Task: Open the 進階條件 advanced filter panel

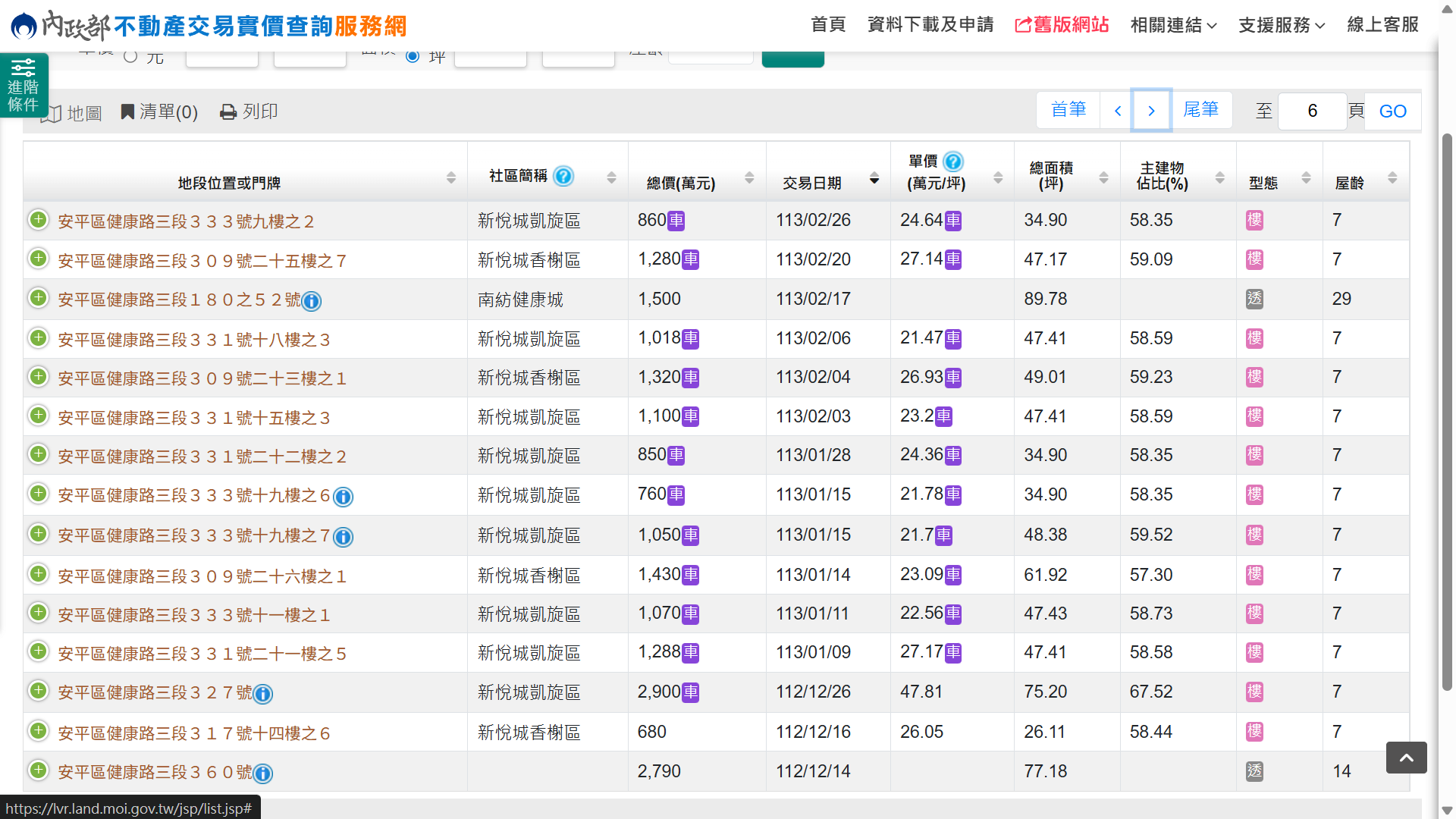Action: (x=24, y=85)
